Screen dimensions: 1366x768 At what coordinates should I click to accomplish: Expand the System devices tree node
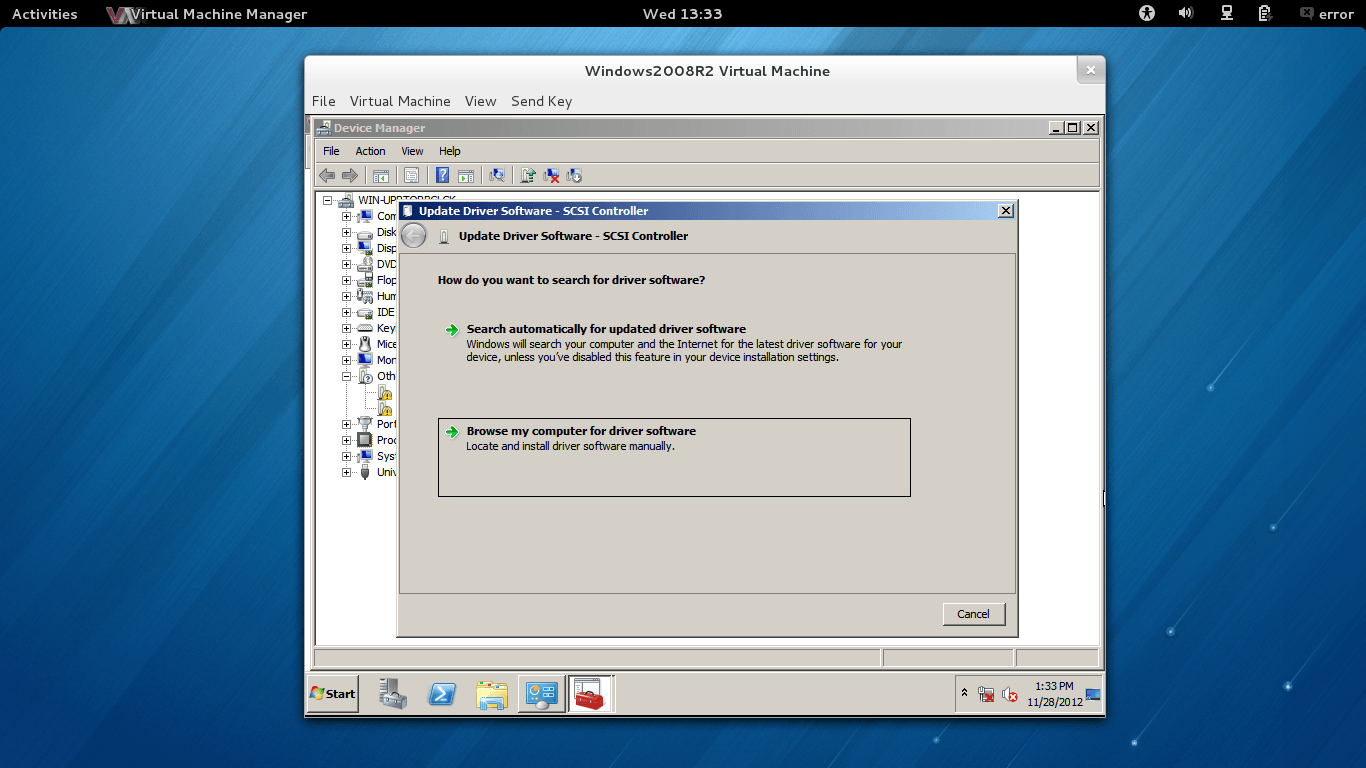pyautogui.click(x=347, y=456)
